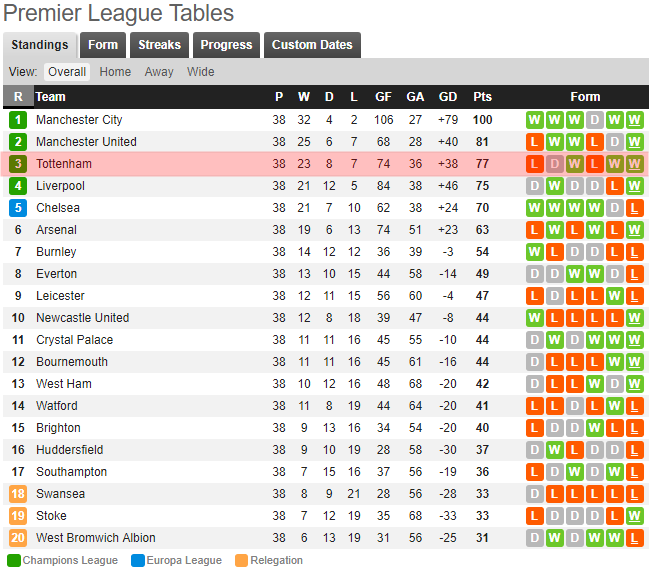649x572 pixels.
Task: Click Manchester City's most recent W form badge
Action: tap(634, 120)
